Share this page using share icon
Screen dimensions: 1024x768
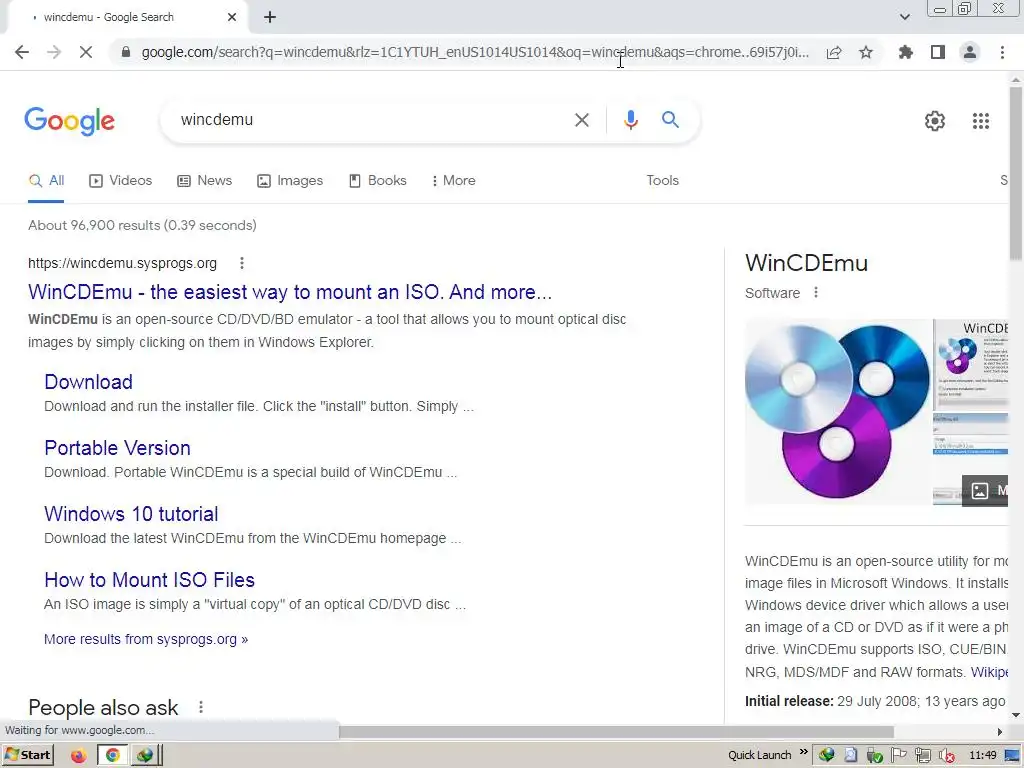pos(834,52)
